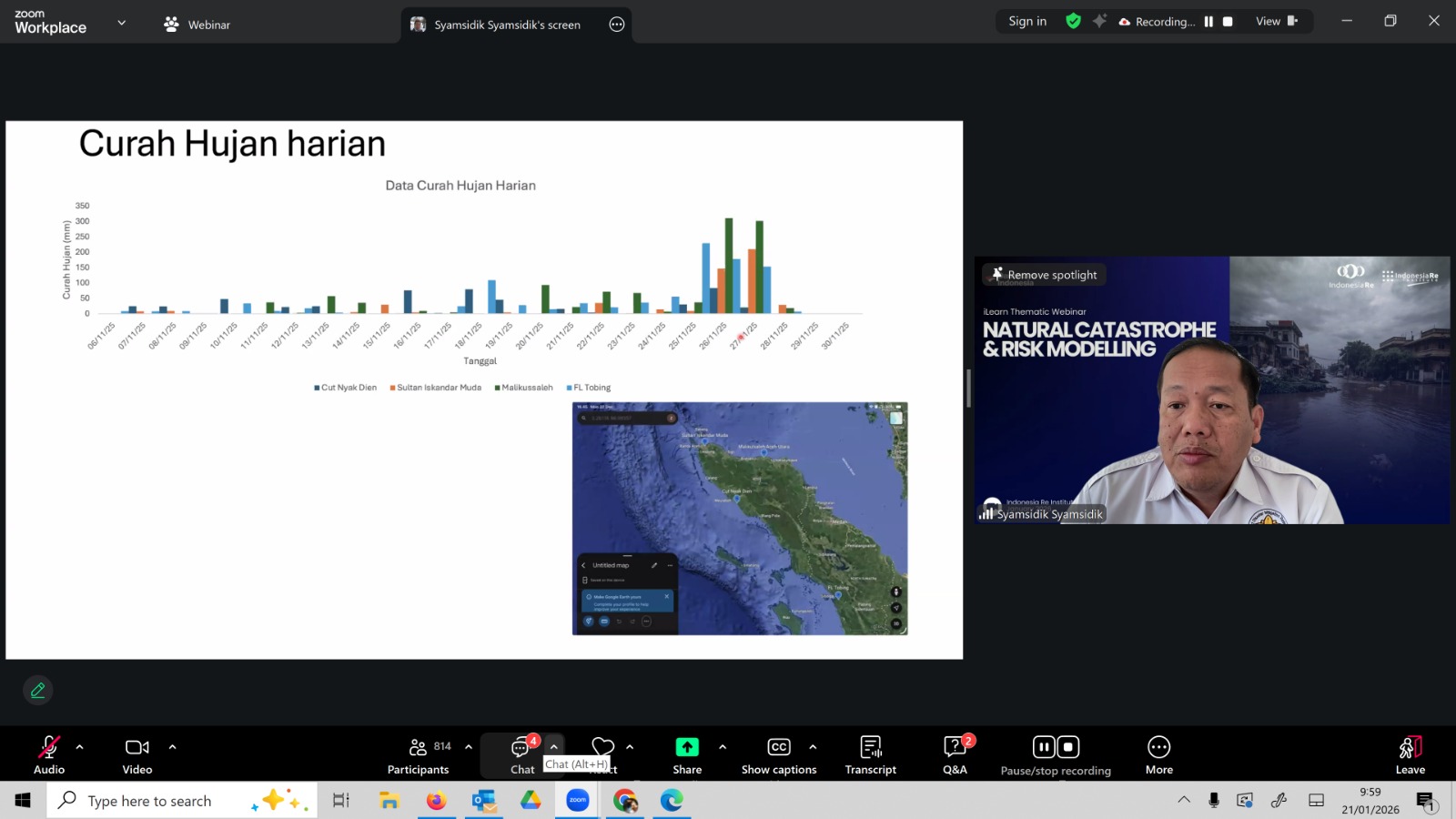Image resolution: width=1456 pixels, height=819 pixels.
Task: Expand the Share options arrow
Action: pyautogui.click(x=723, y=747)
